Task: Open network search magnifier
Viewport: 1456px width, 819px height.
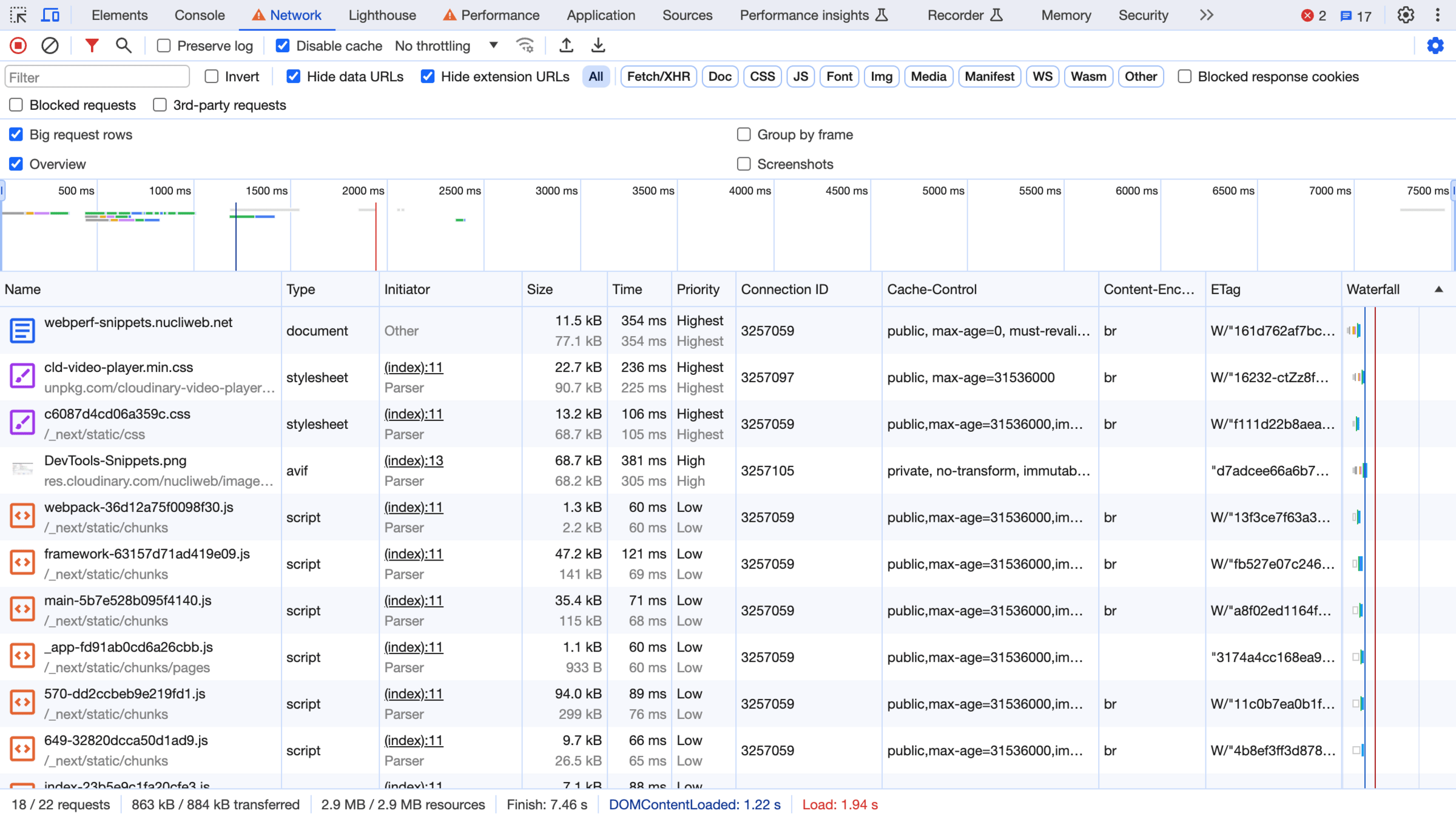Action: click(123, 45)
